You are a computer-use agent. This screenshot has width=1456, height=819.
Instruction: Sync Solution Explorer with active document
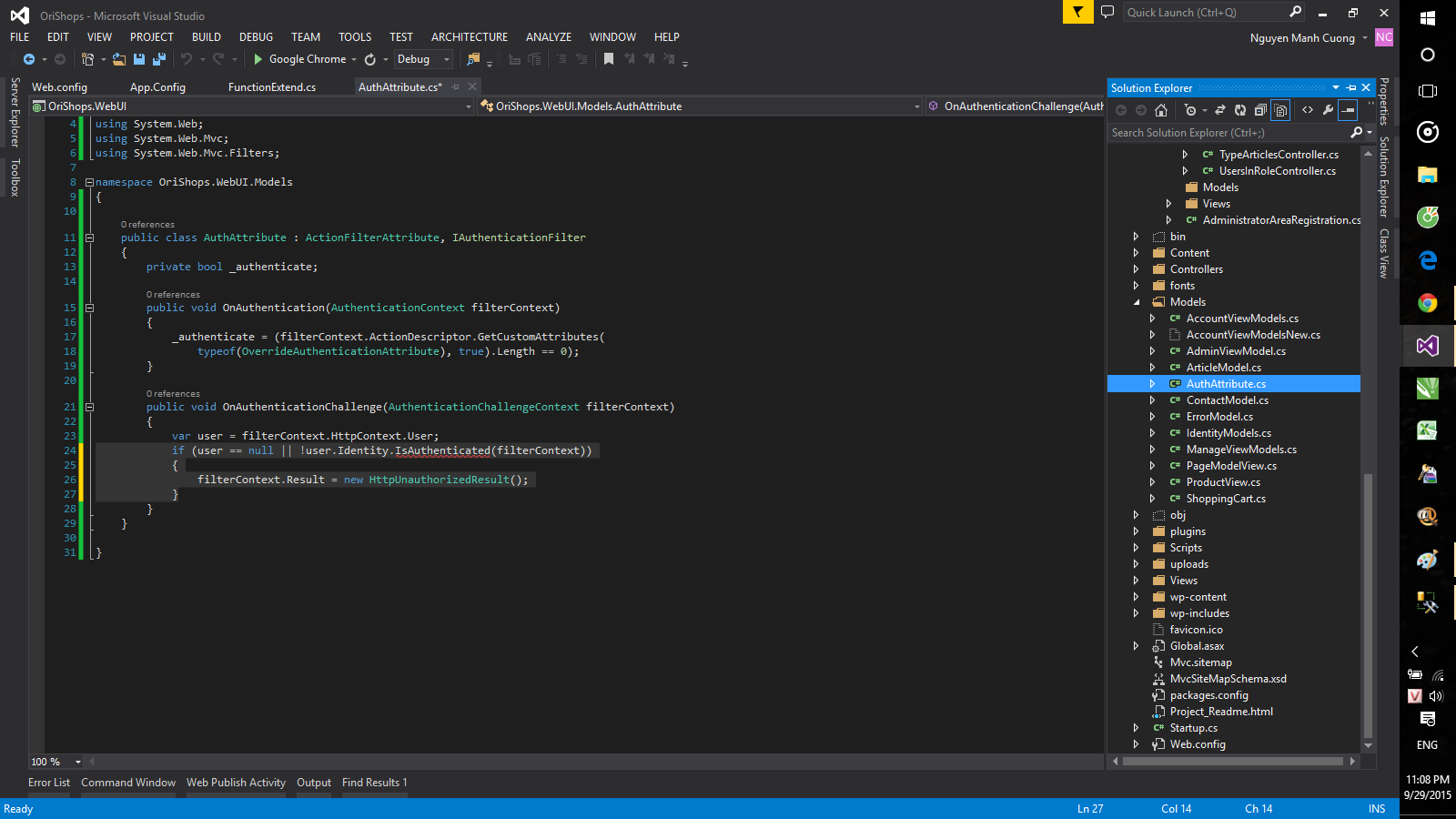point(1221,109)
